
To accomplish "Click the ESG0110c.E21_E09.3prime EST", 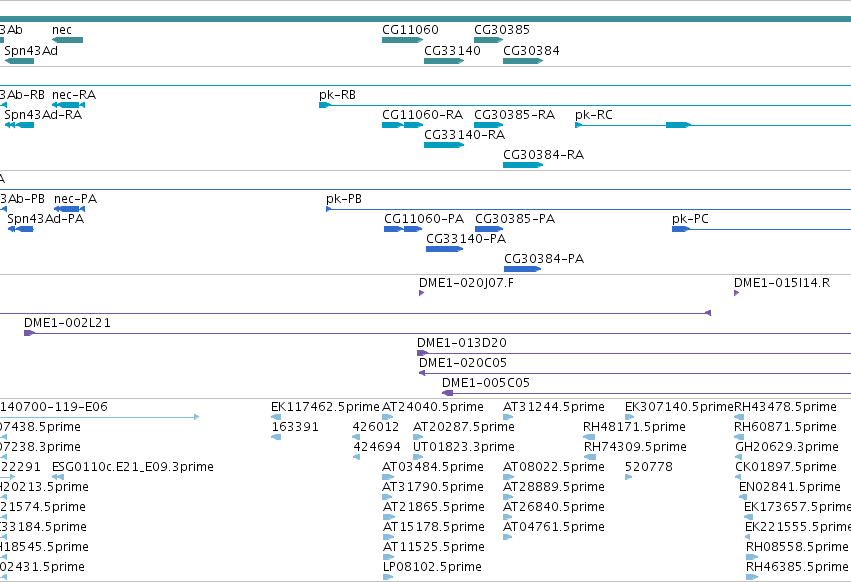I will click(x=58, y=477).
